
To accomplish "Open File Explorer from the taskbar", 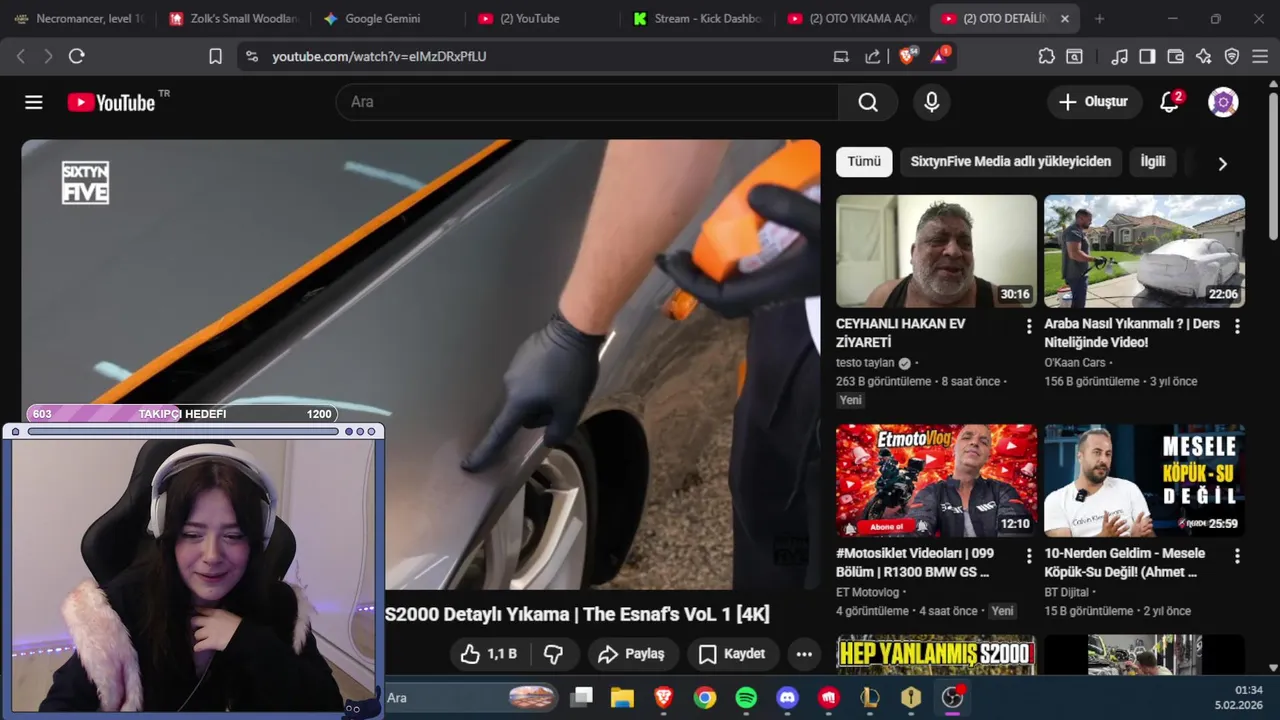I will tap(622, 698).
